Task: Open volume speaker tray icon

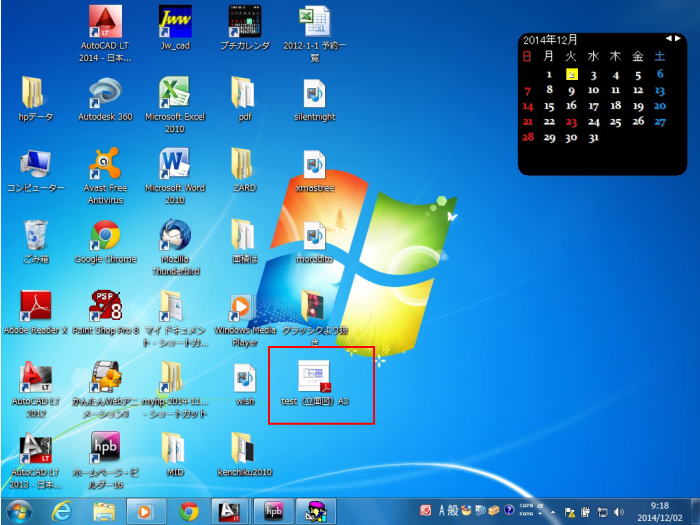Action: coord(619,512)
